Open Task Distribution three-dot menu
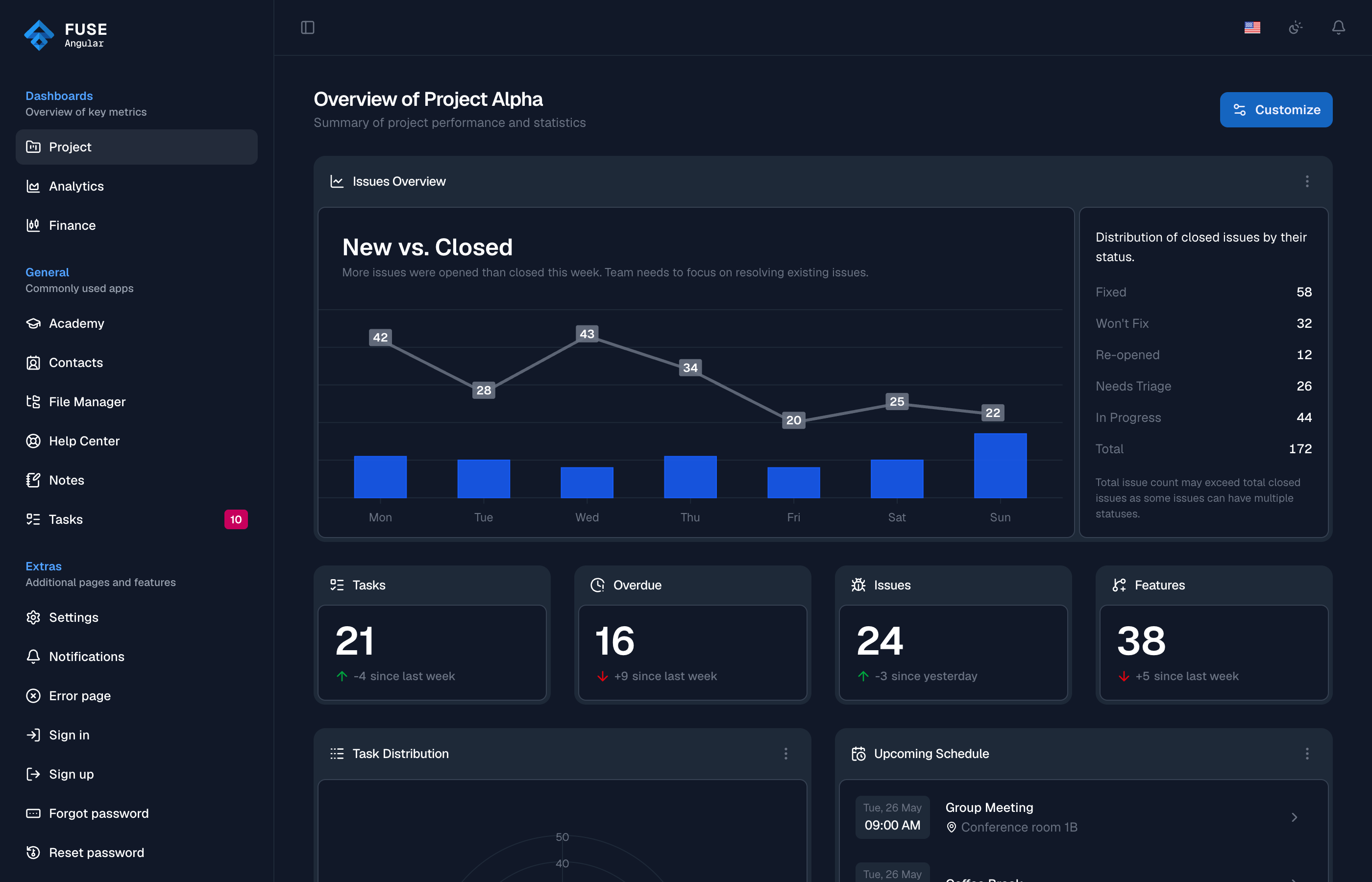The image size is (1372, 882). click(785, 754)
